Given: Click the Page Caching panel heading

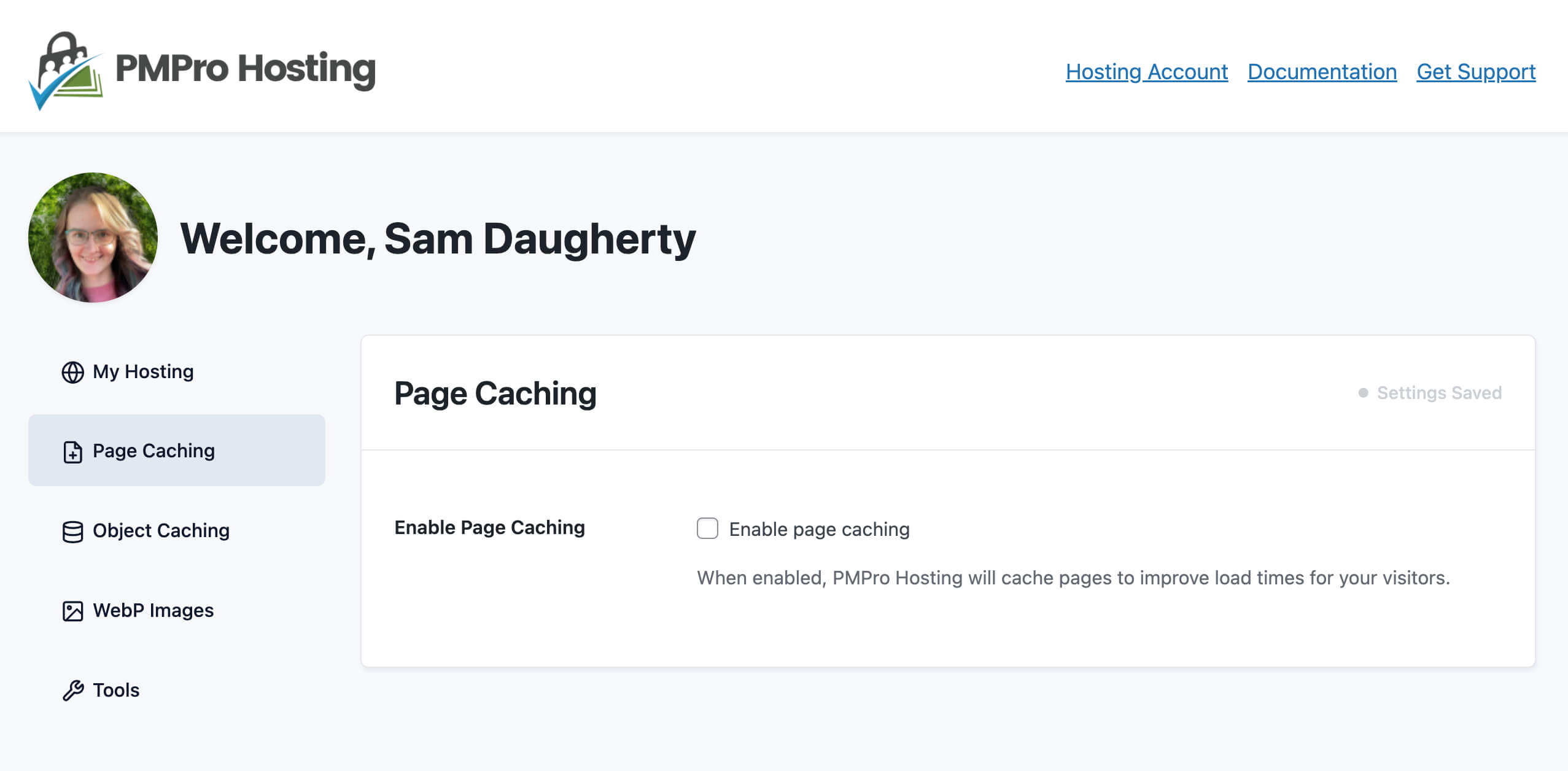Looking at the screenshot, I should click(495, 393).
